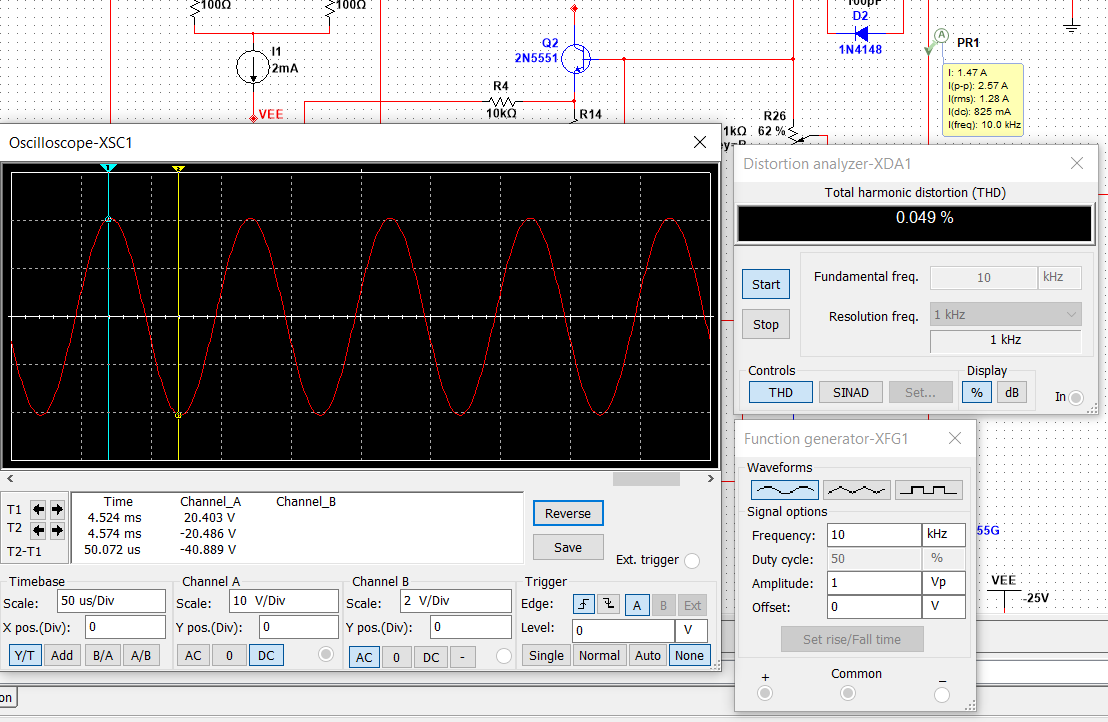The image size is (1108, 722).
Task: Select rising edge trigger
Action: tap(584, 605)
